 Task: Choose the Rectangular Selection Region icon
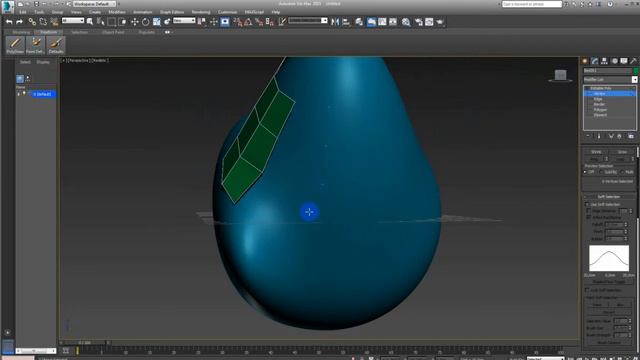[111, 22]
